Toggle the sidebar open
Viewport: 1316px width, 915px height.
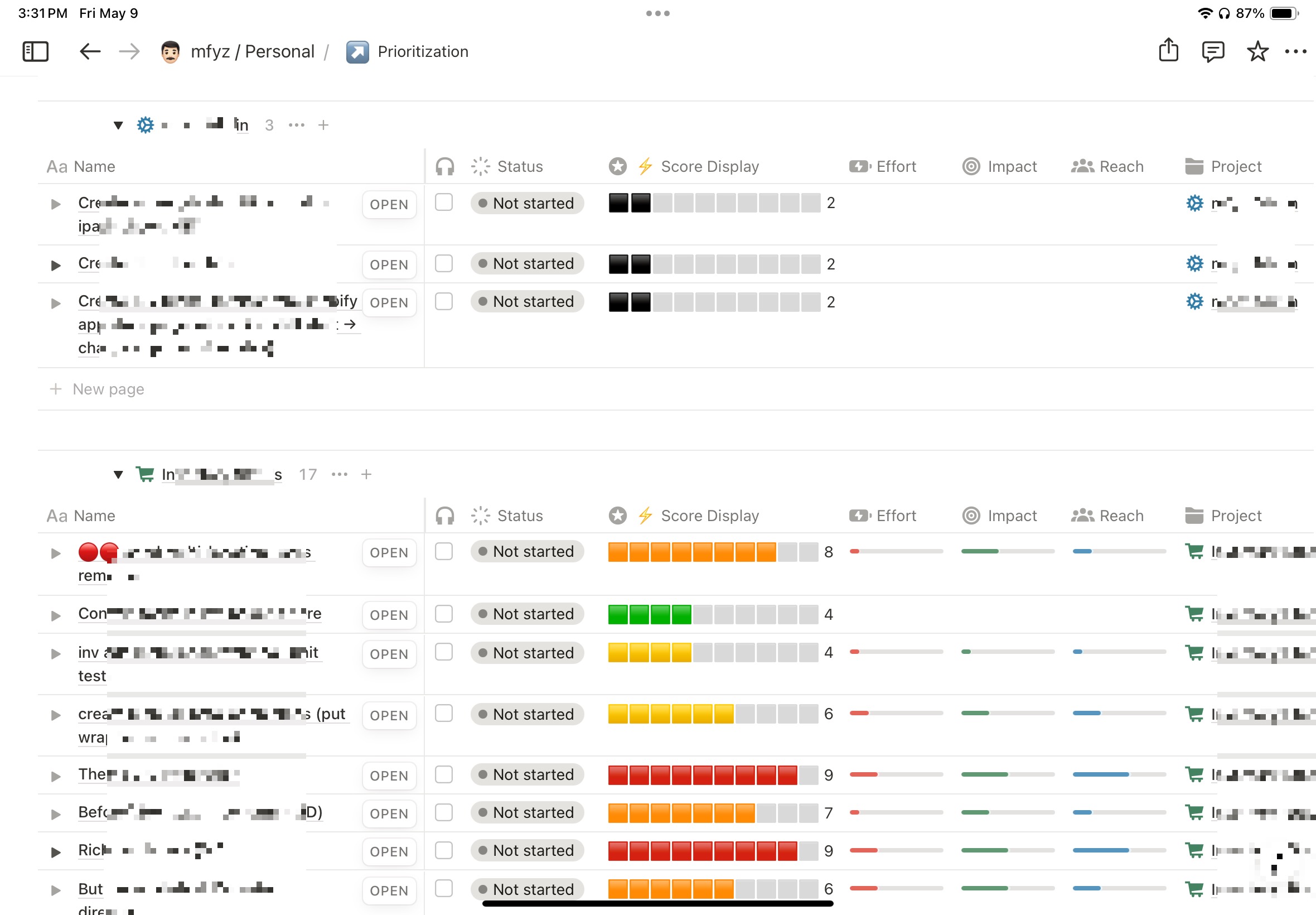point(35,51)
